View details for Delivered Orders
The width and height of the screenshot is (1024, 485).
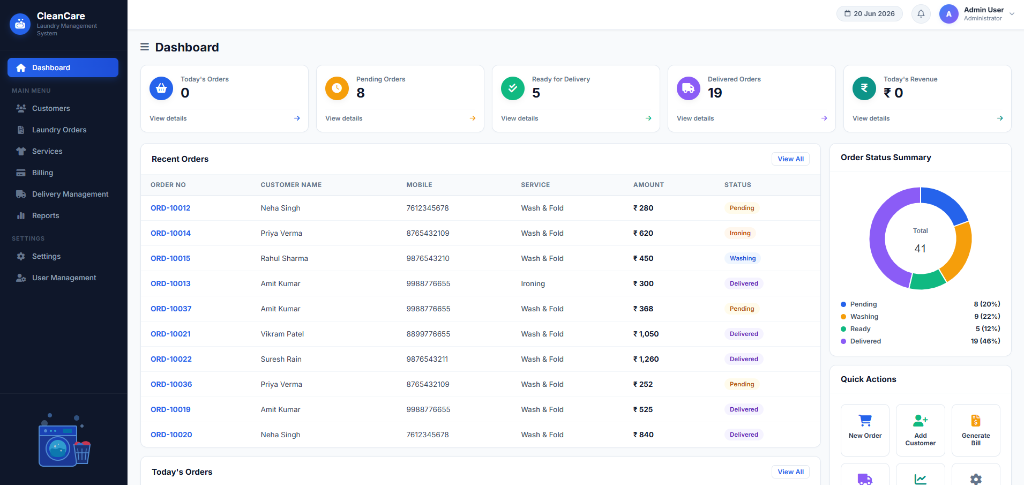[x=695, y=119]
